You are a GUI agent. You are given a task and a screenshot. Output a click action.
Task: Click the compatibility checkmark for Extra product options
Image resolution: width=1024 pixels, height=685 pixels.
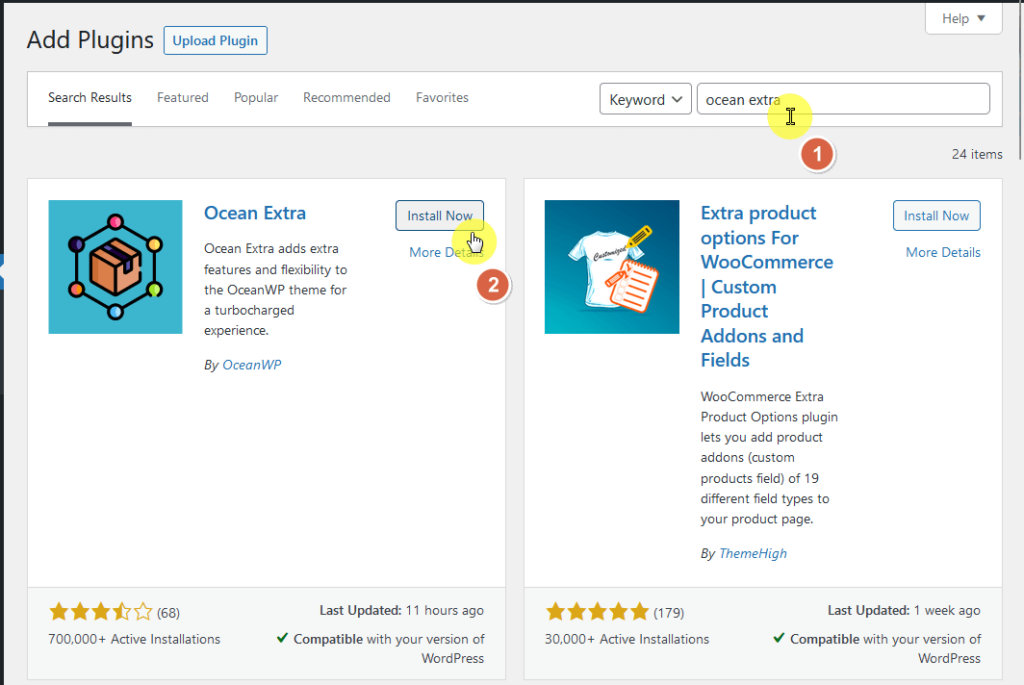(x=778, y=638)
